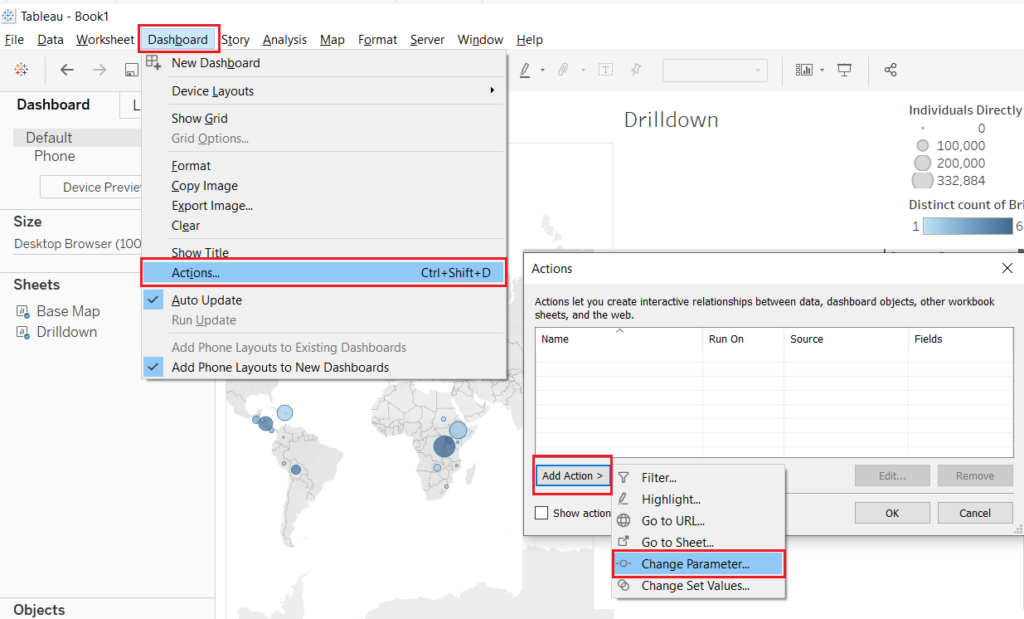This screenshot has height=619, width=1024.
Task: Click the Tableau icon in the title bar
Action: [x=8, y=16]
